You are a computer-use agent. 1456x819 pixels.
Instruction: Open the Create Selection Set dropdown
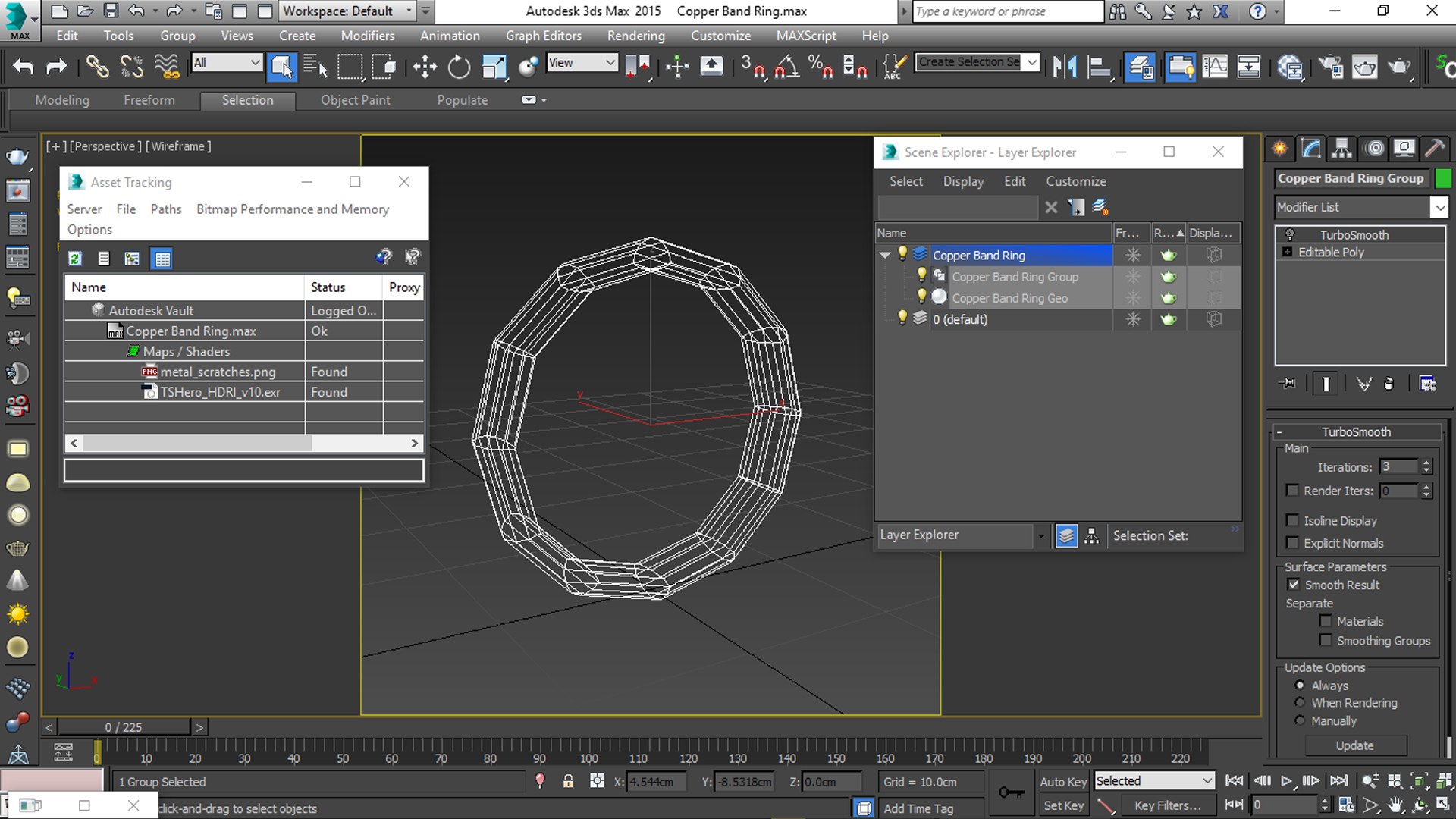tap(1031, 62)
